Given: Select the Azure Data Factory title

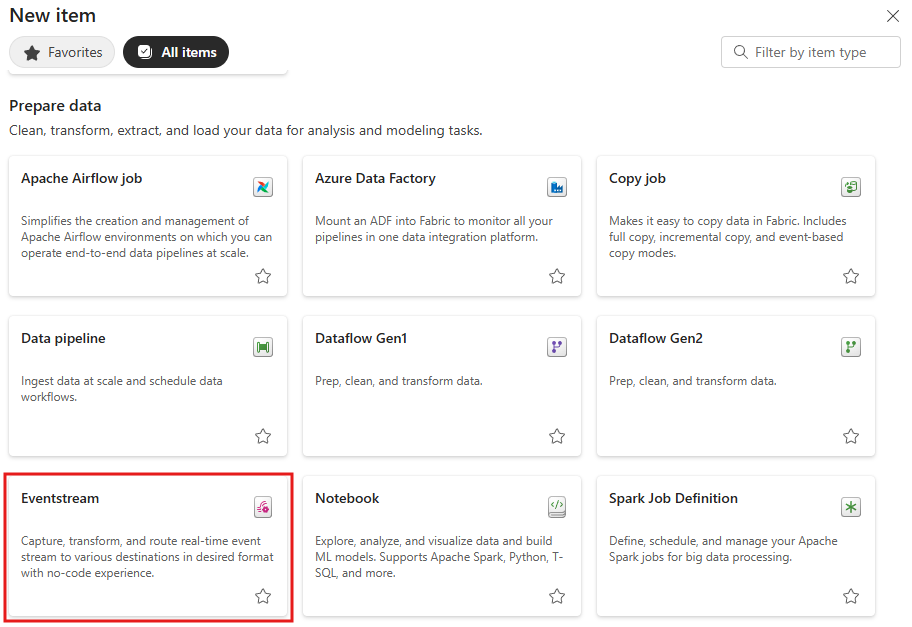Looking at the screenshot, I should point(375,179).
